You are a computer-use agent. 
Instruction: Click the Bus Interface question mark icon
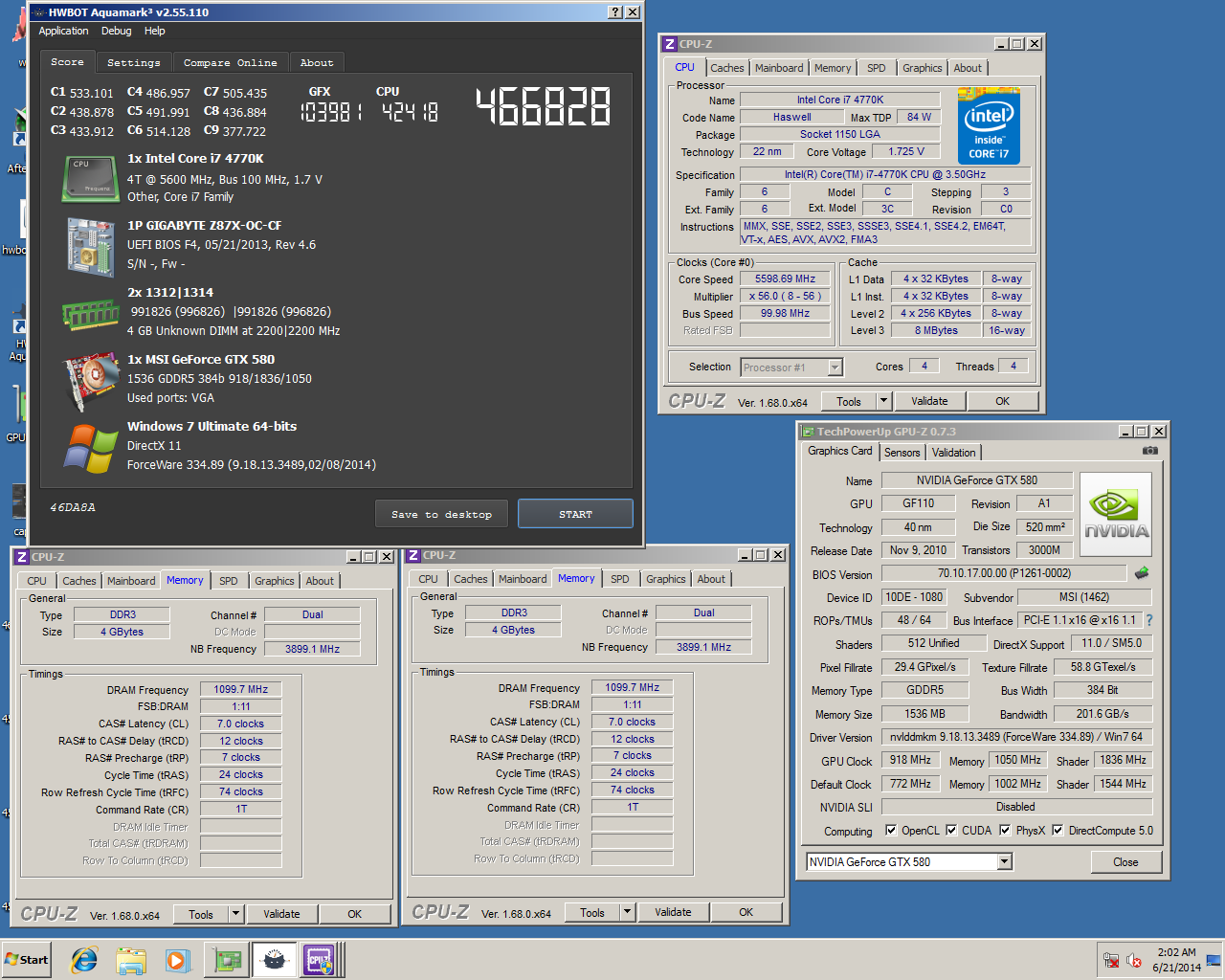[x=1149, y=620]
